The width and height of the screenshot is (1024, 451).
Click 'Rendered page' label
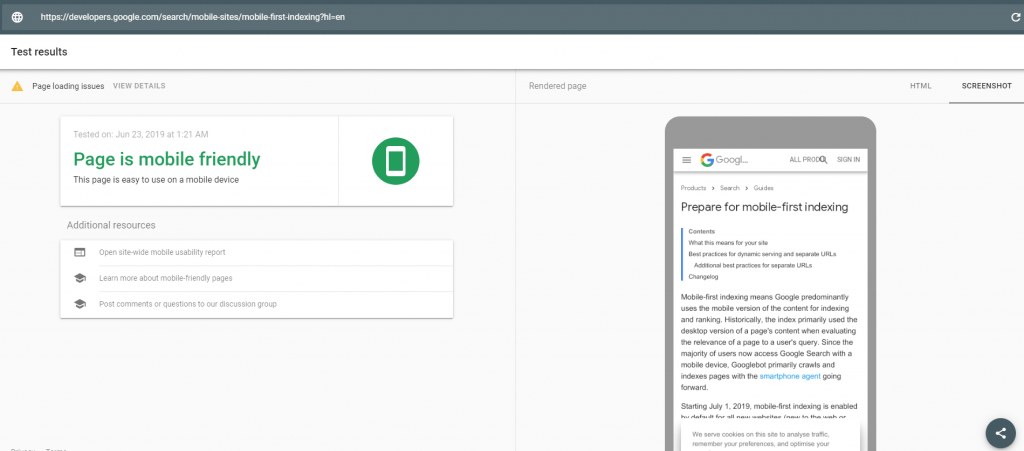pos(557,86)
